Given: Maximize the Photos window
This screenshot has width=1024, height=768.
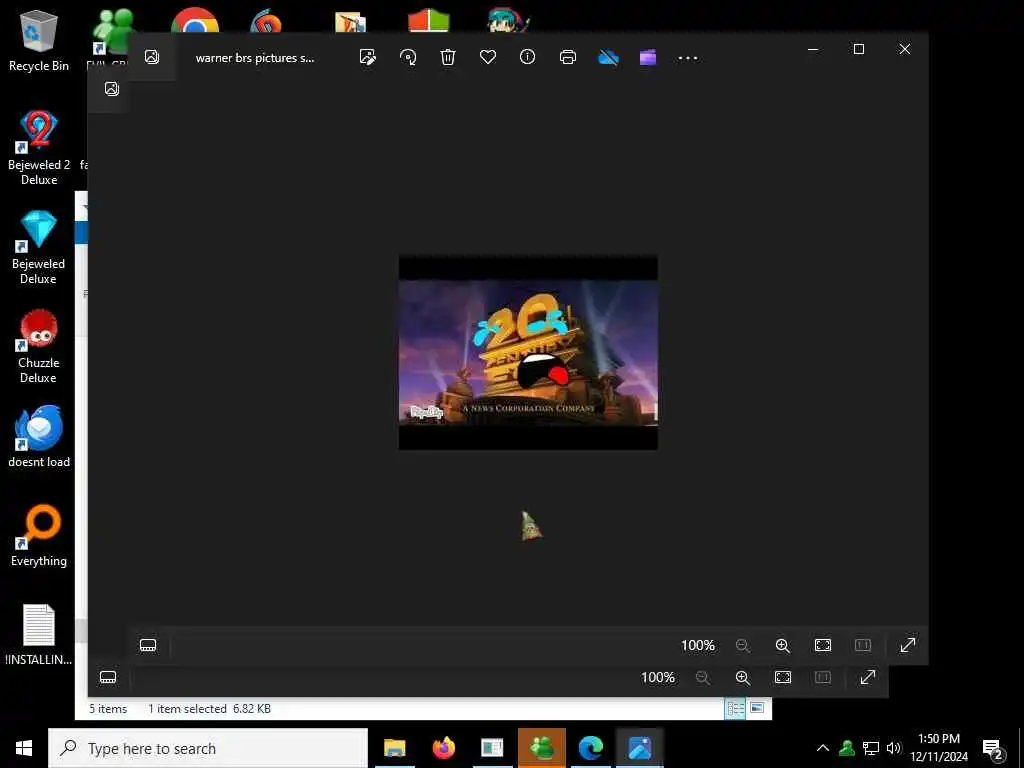Looking at the screenshot, I should click(859, 49).
